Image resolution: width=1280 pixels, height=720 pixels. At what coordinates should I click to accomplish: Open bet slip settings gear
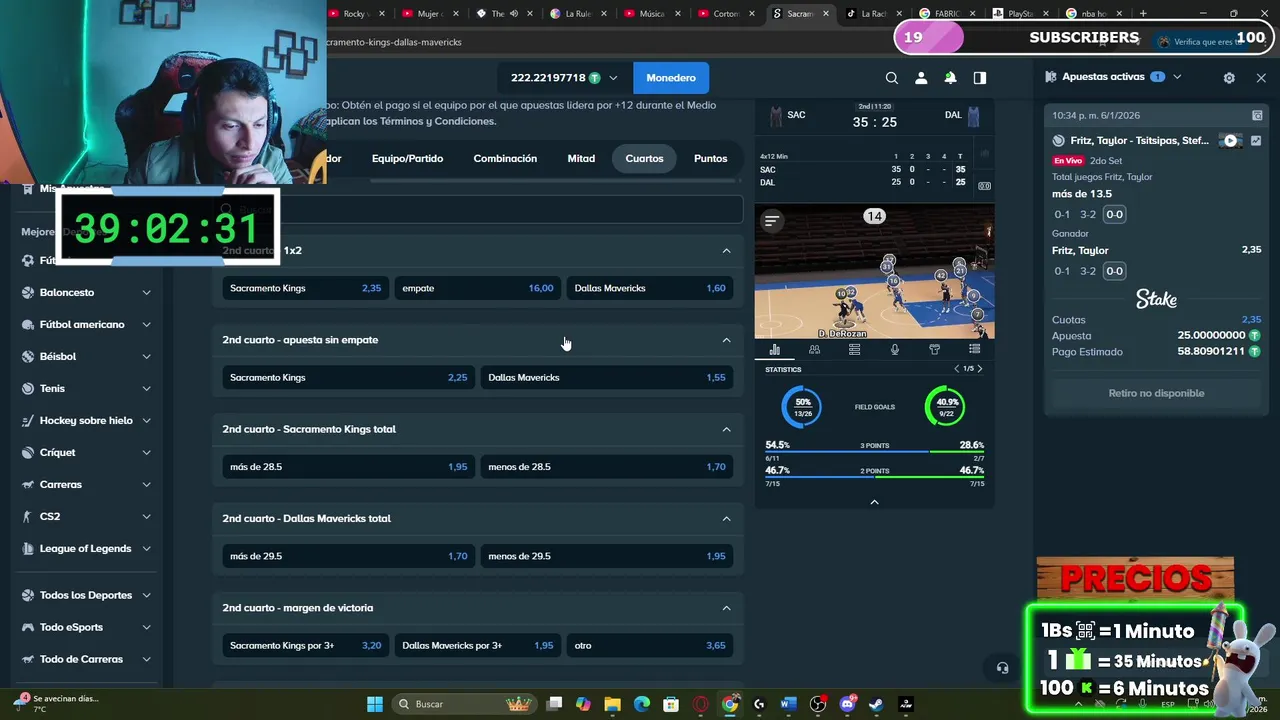1229,77
